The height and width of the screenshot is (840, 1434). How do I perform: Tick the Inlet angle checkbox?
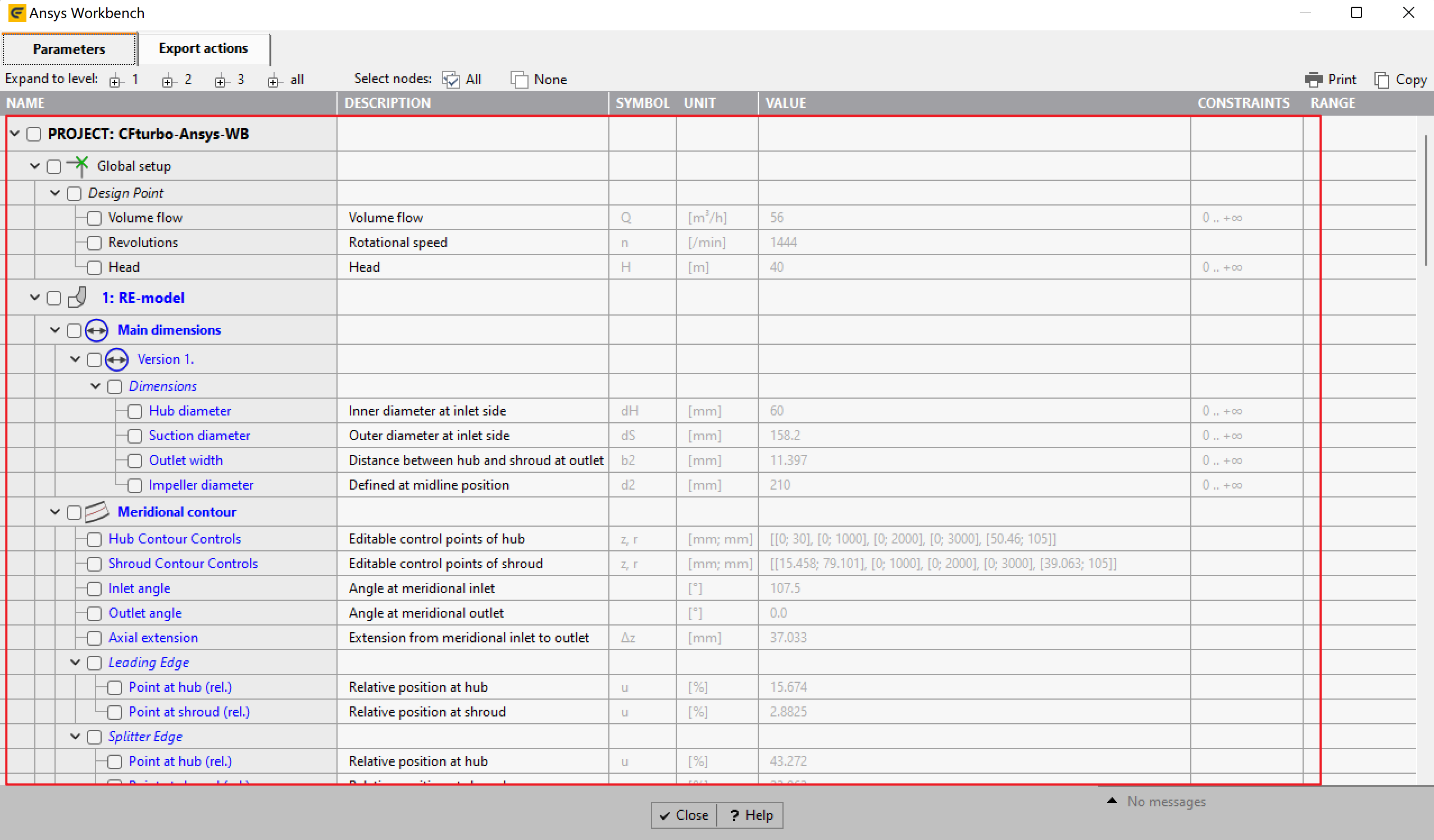tap(94, 588)
